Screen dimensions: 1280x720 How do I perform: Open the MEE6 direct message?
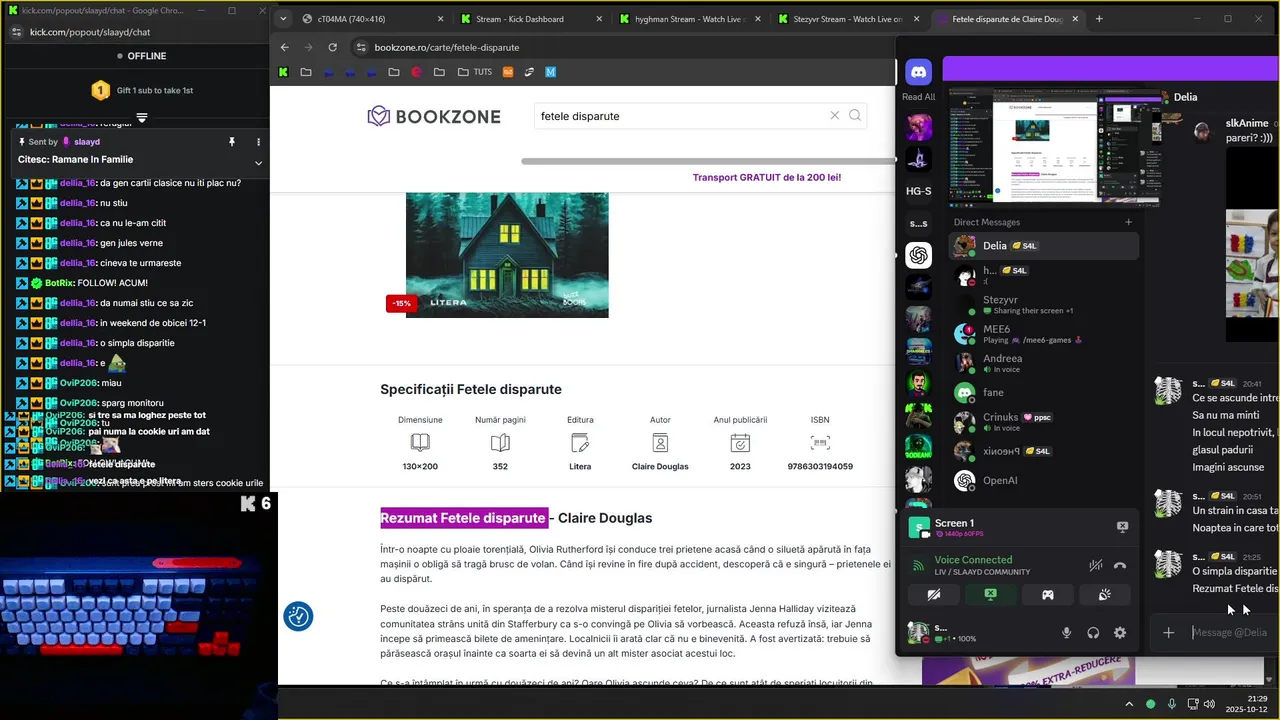(1043, 333)
